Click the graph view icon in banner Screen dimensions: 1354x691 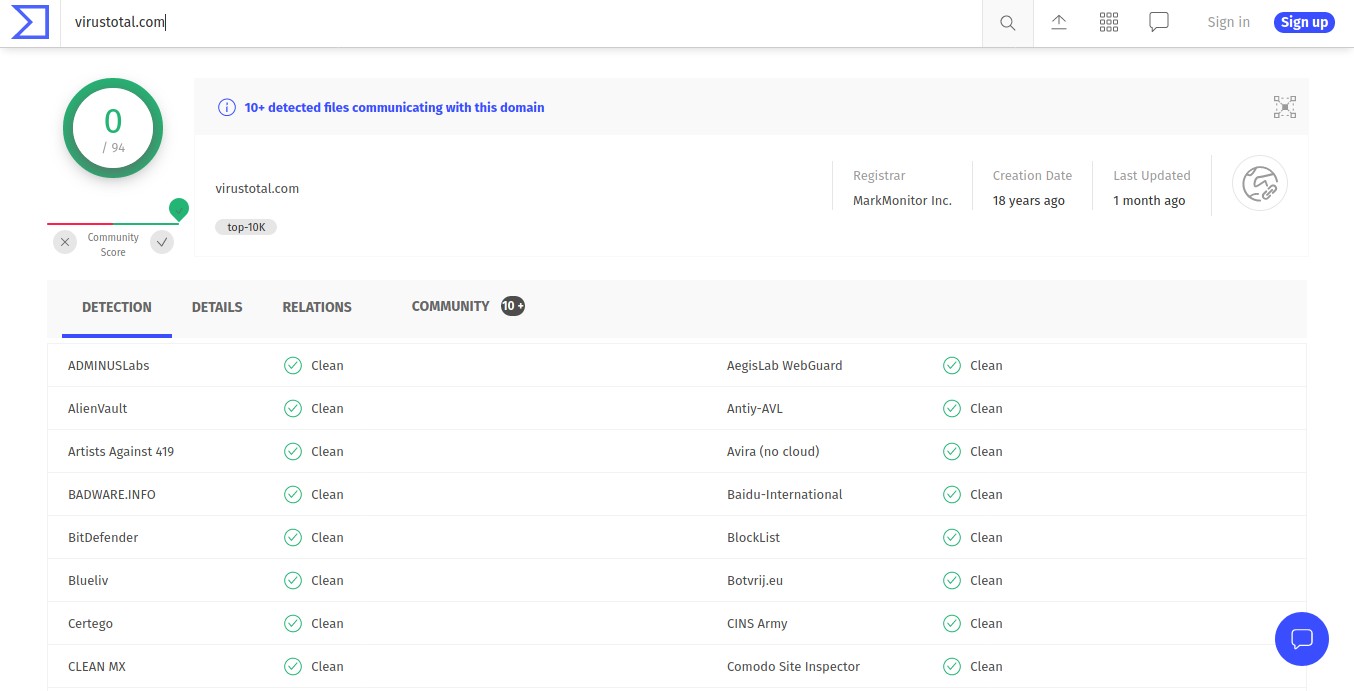point(1284,107)
